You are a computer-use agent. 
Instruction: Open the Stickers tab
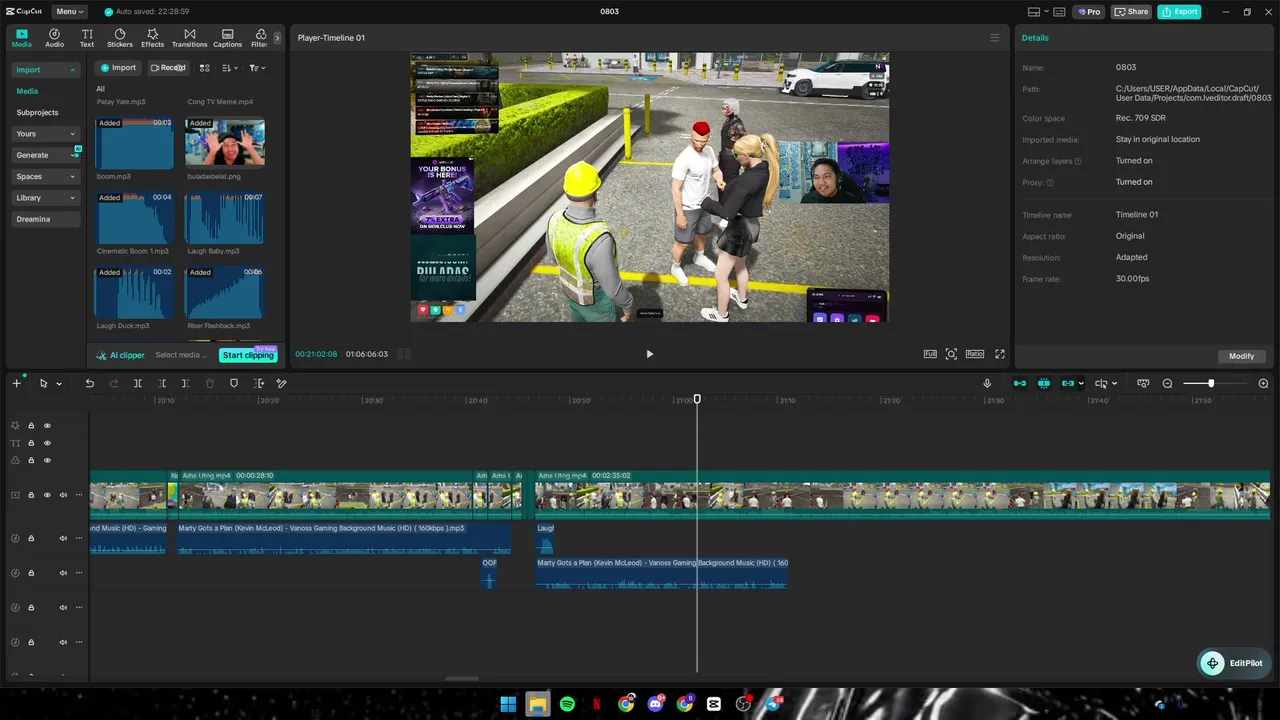click(120, 38)
